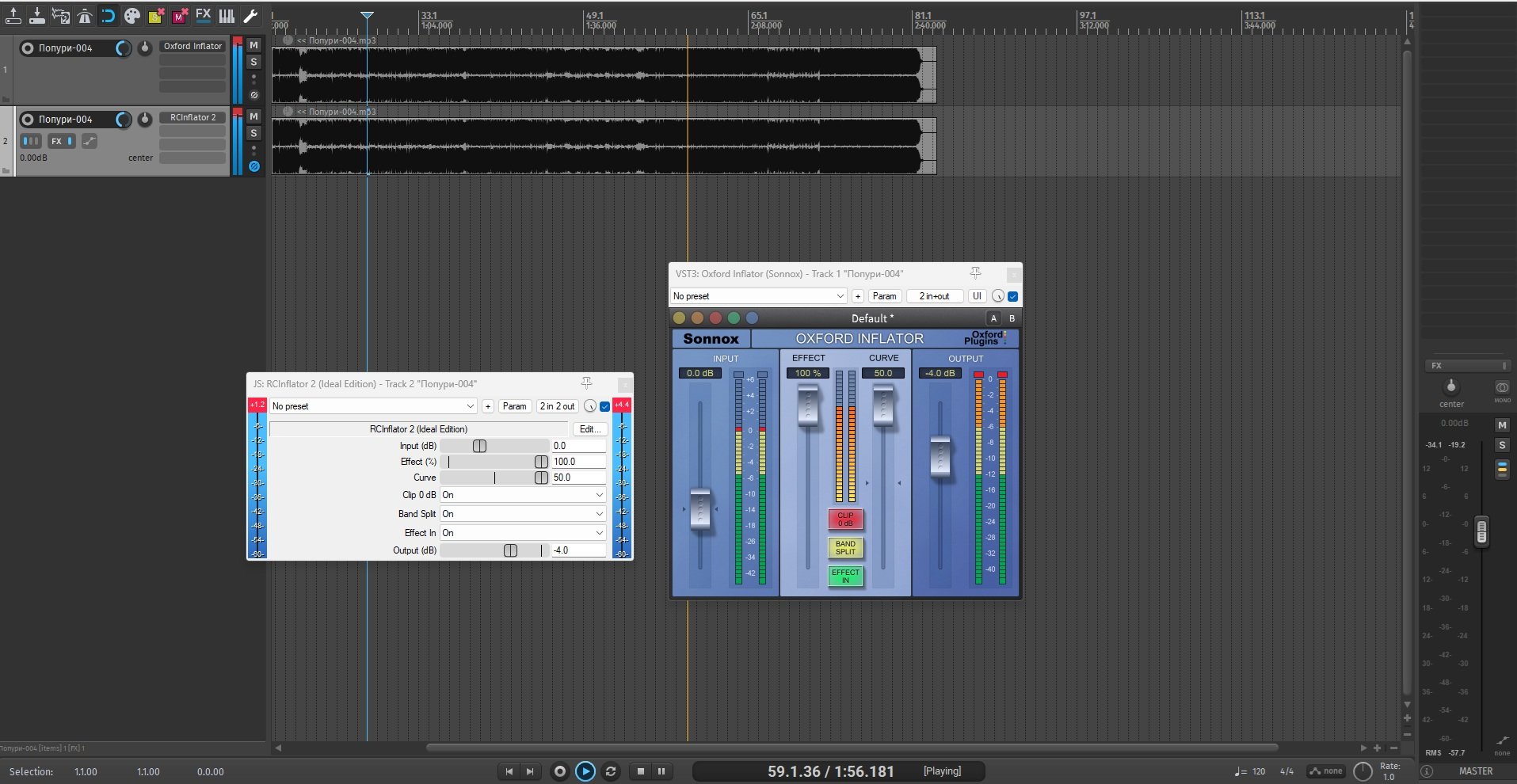
Task: Toggle the EFFECT IN button
Action: click(x=845, y=577)
